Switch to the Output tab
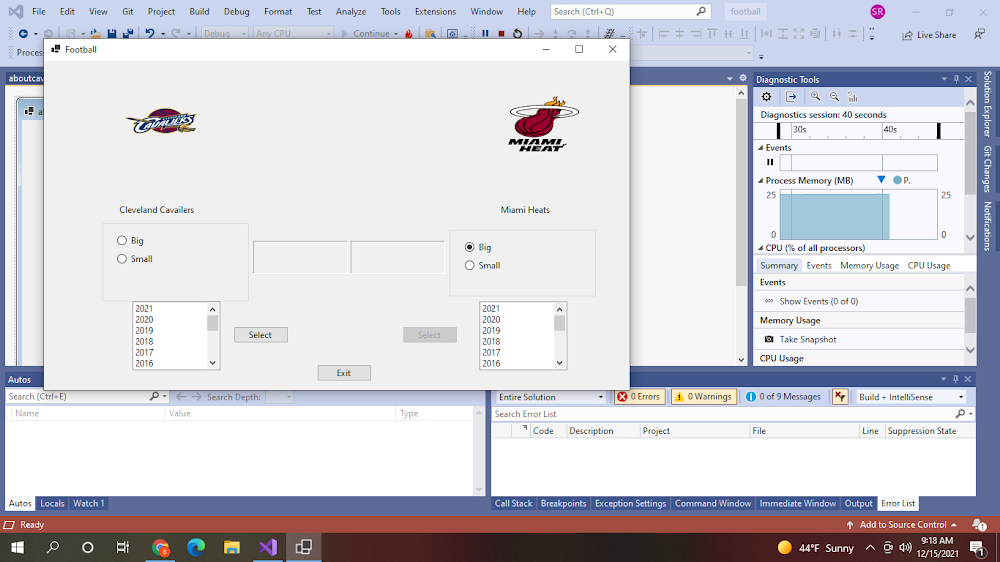Image resolution: width=1000 pixels, height=562 pixels. 858,503
